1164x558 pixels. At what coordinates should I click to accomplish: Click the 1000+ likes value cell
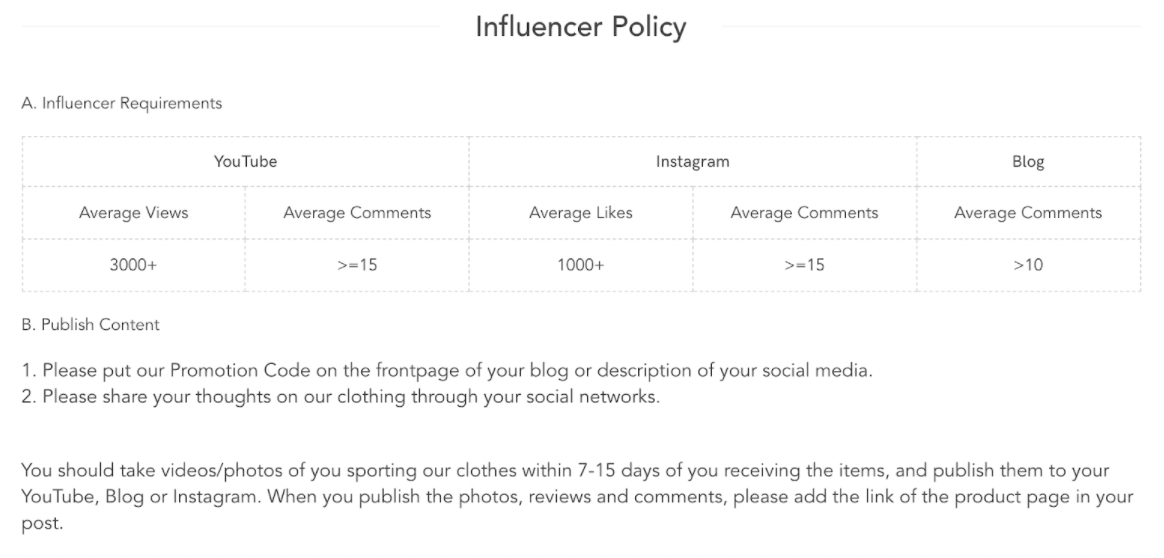pyautogui.click(x=580, y=266)
